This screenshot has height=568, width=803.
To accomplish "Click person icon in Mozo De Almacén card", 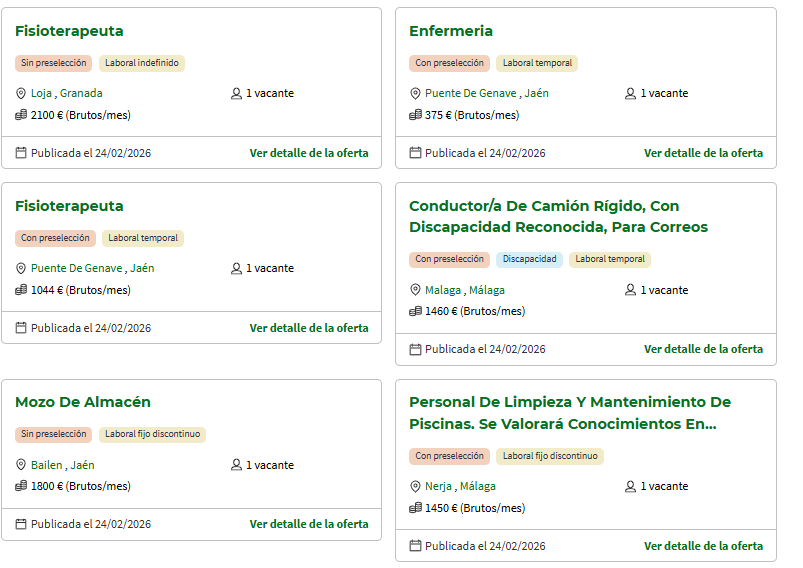I will click(237, 465).
